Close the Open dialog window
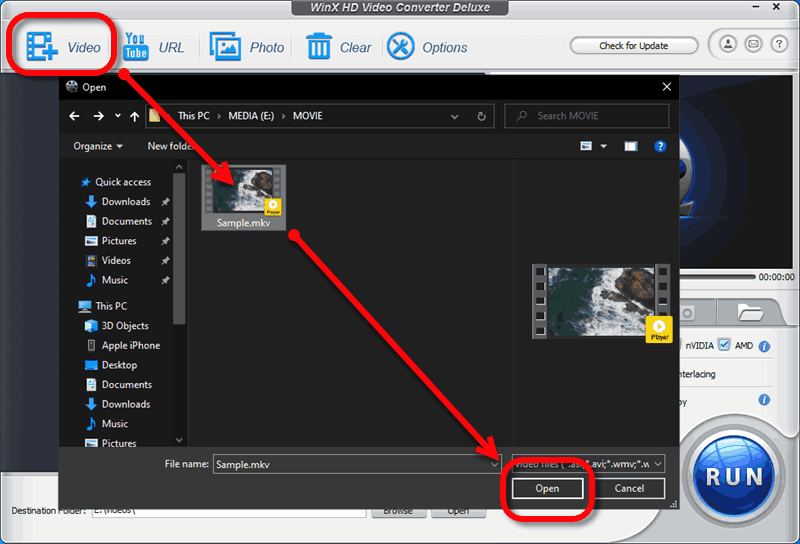The height and width of the screenshot is (544, 800). (x=666, y=87)
